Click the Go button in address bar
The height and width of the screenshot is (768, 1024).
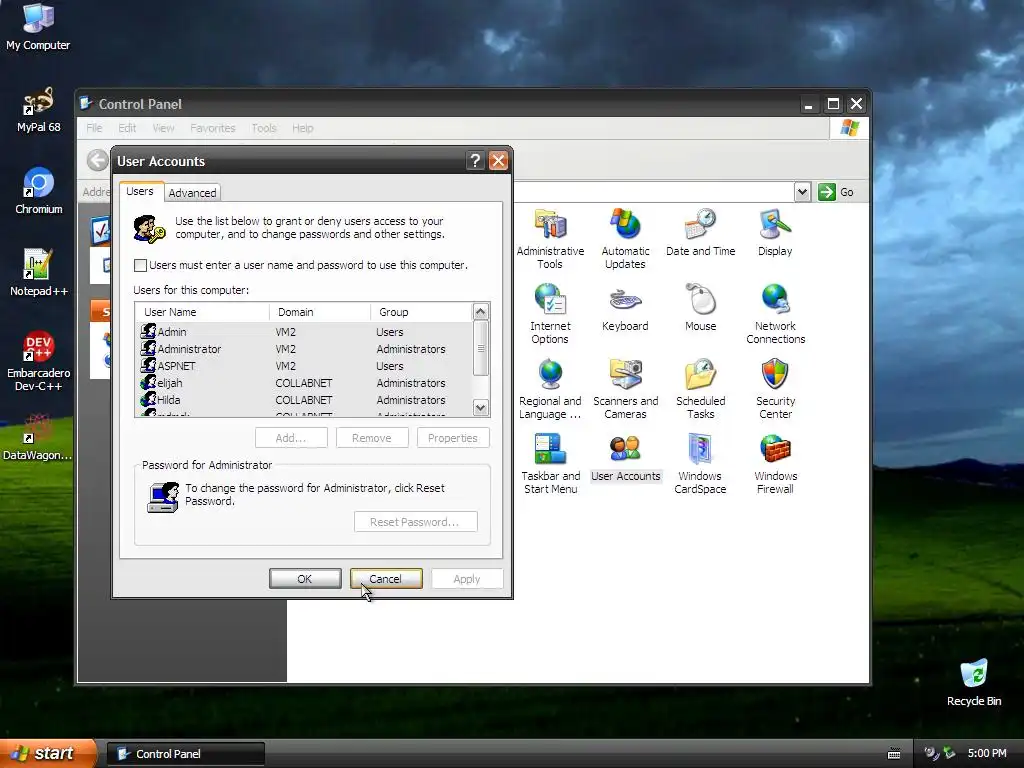click(837, 192)
